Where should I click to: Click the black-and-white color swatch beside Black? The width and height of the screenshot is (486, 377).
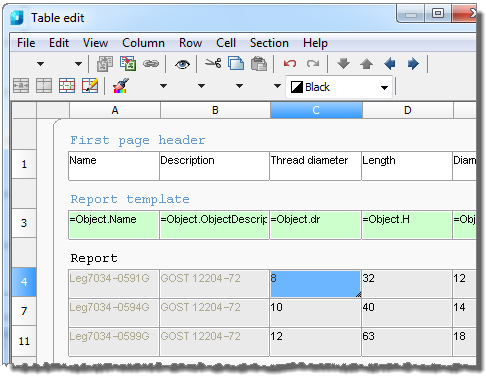(x=297, y=87)
